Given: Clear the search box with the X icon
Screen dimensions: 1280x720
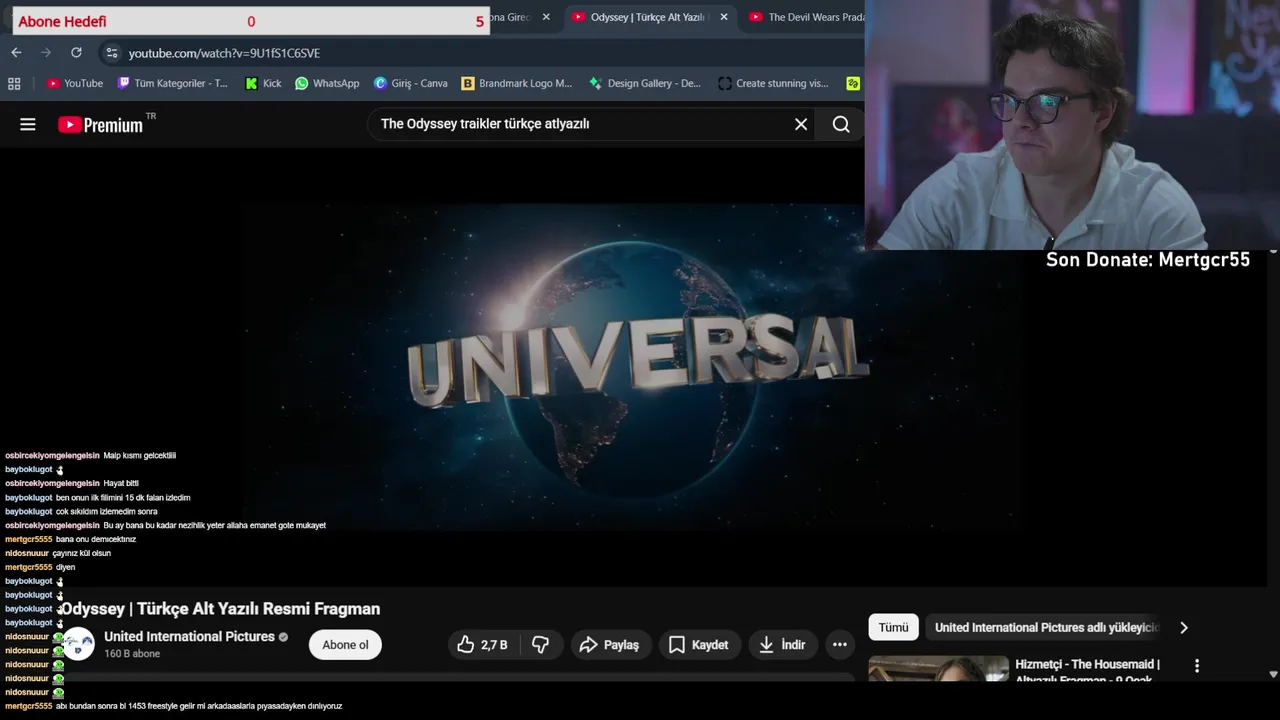Looking at the screenshot, I should tap(801, 124).
